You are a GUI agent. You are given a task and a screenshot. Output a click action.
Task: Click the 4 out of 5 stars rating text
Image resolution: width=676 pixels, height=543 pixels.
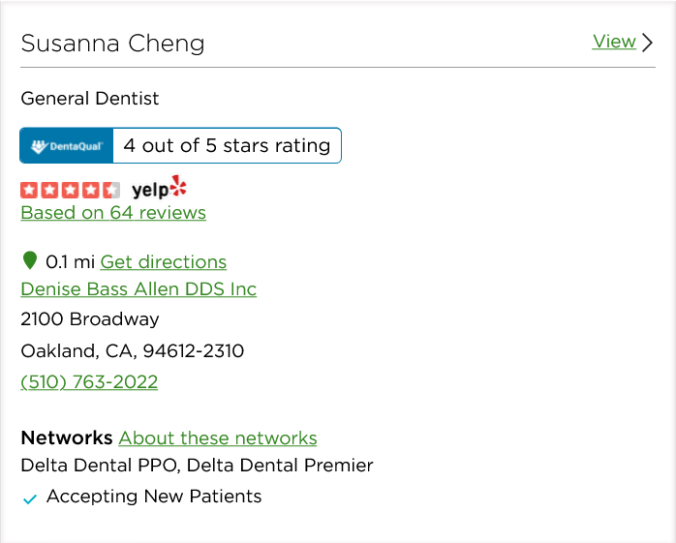click(x=227, y=145)
